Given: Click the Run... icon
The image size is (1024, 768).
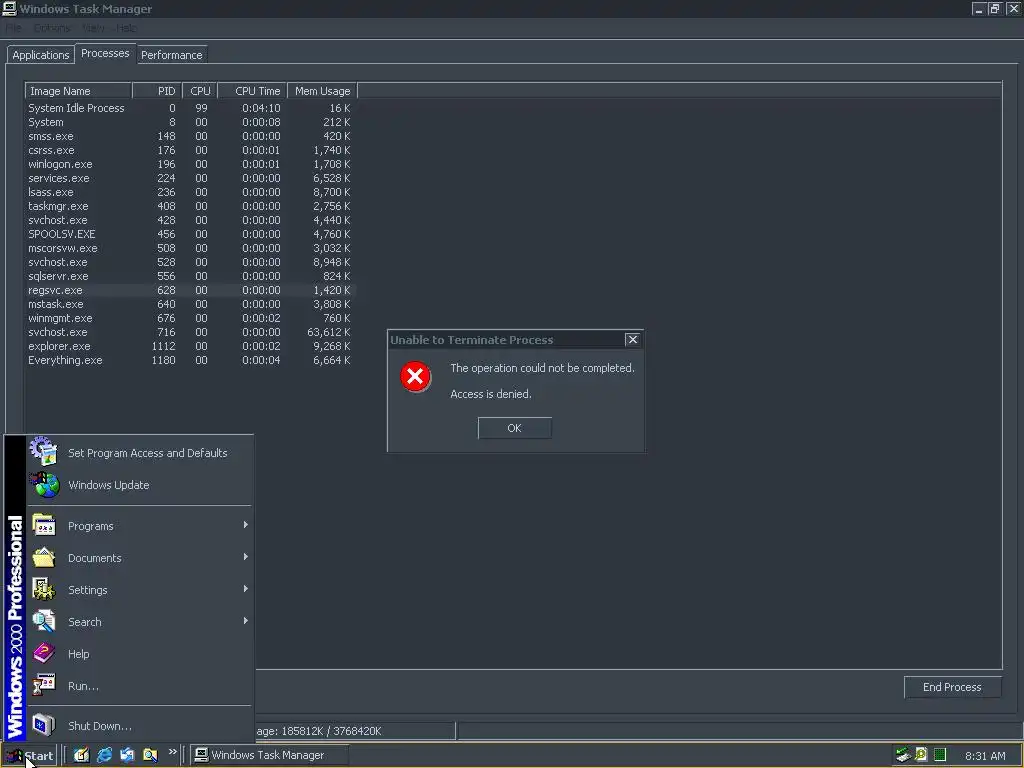Looking at the screenshot, I should [x=44, y=685].
